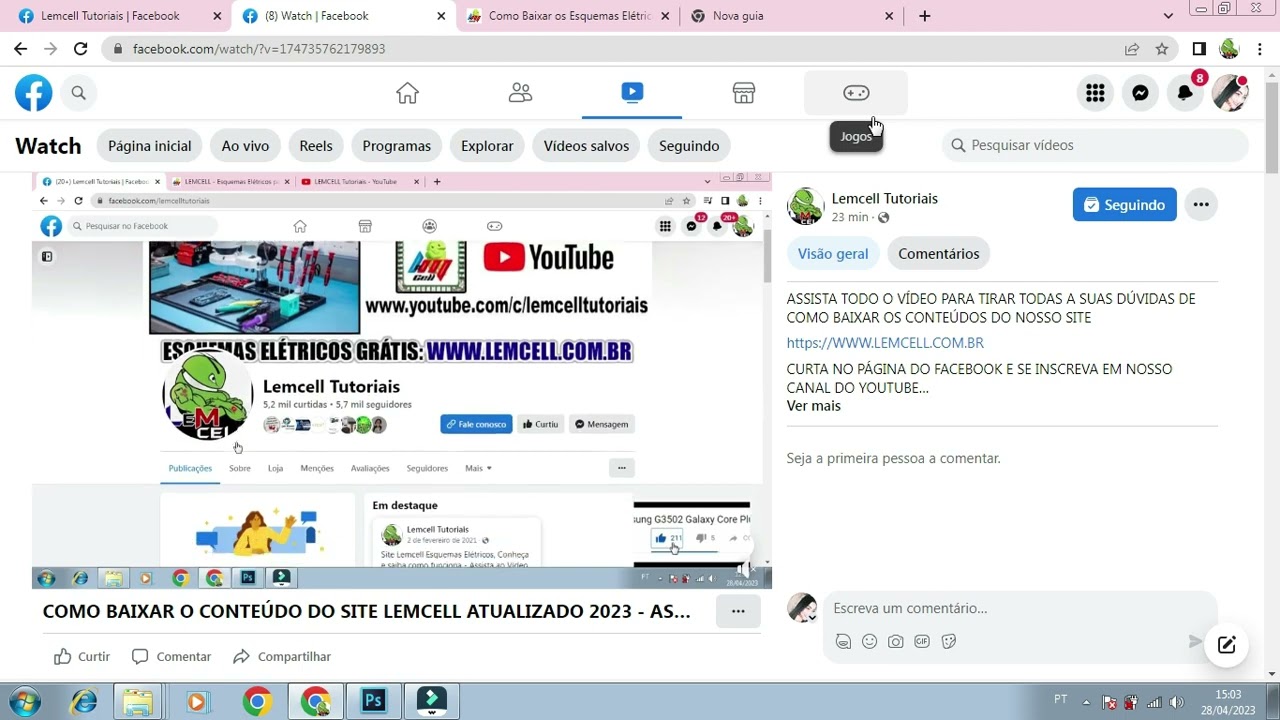Reload the page in Chrome
This screenshot has height=720, width=1280.
click(80, 48)
